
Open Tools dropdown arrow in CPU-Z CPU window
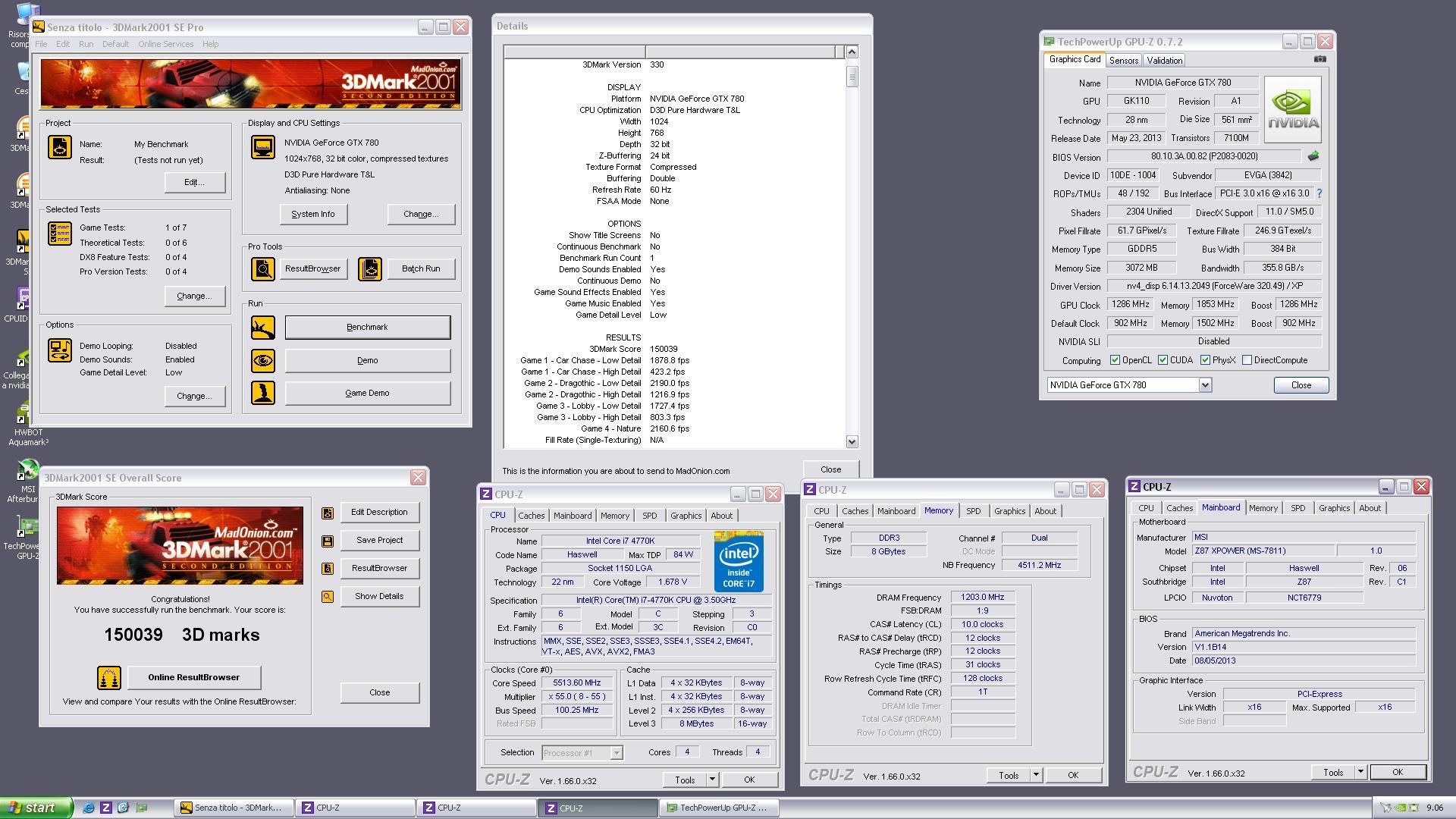(x=711, y=780)
